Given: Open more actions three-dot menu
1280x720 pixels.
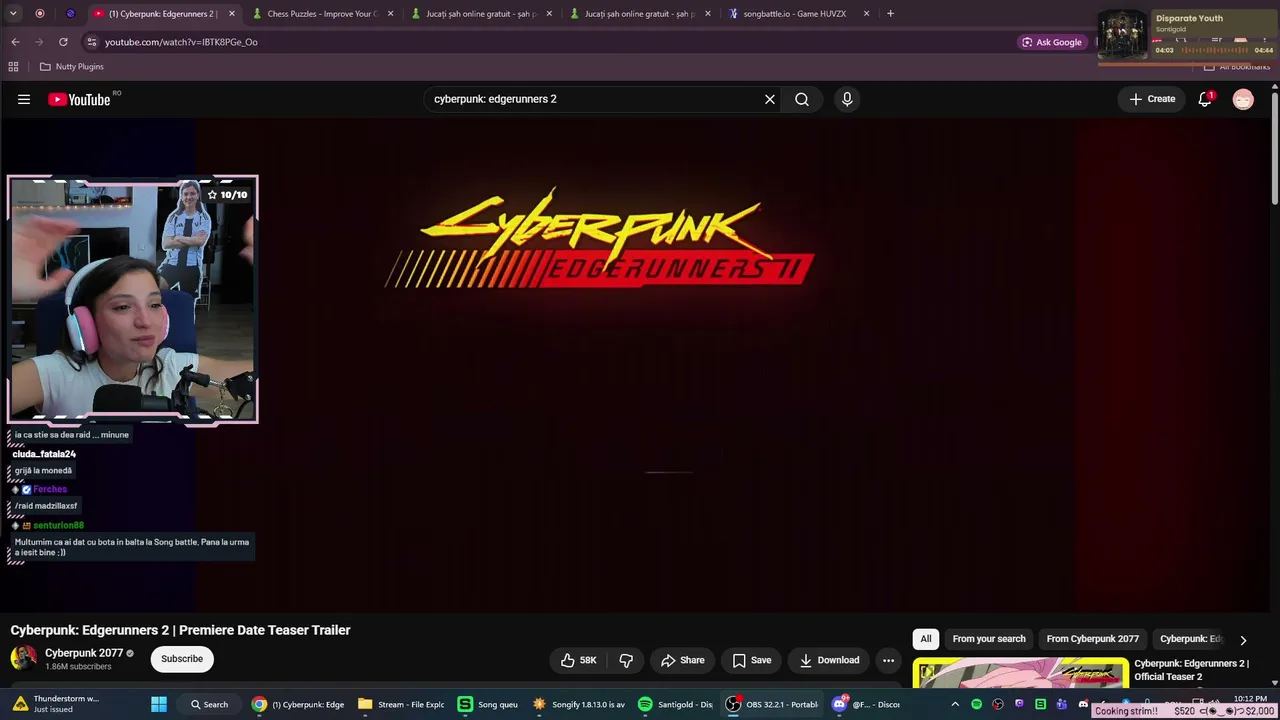Looking at the screenshot, I should pyautogui.click(x=888, y=660).
